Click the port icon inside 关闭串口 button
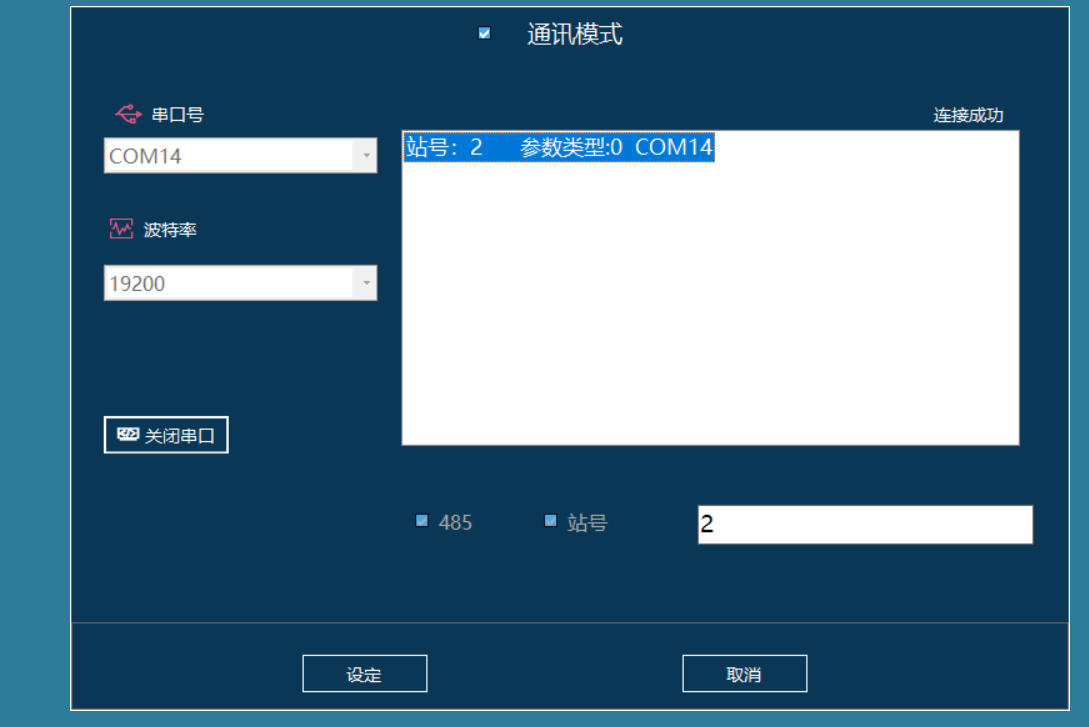This screenshot has height=727, width=1089. 128,435
